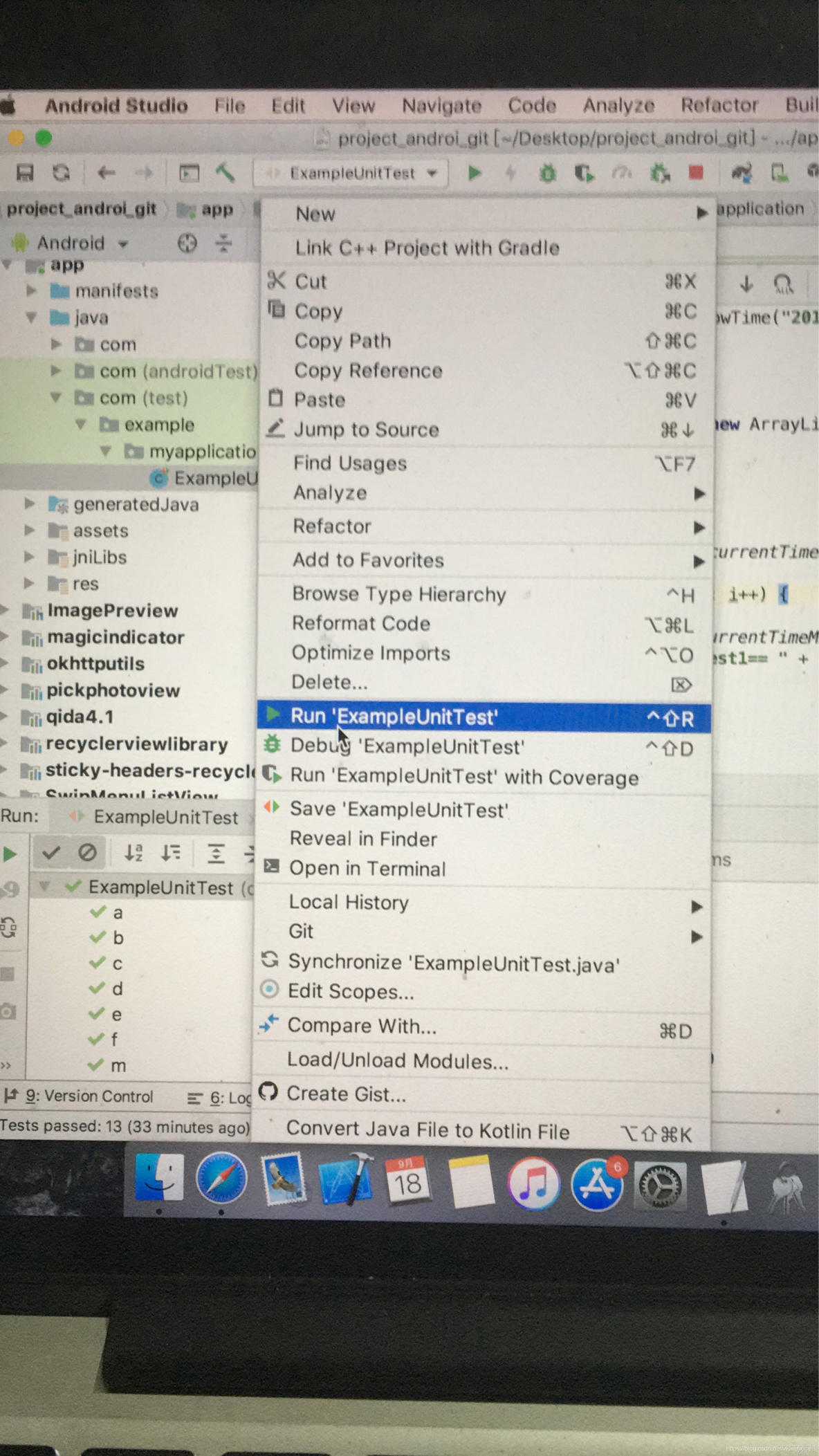Choose Find Usages in context menu
The width and height of the screenshot is (819, 1456).
click(x=486, y=463)
